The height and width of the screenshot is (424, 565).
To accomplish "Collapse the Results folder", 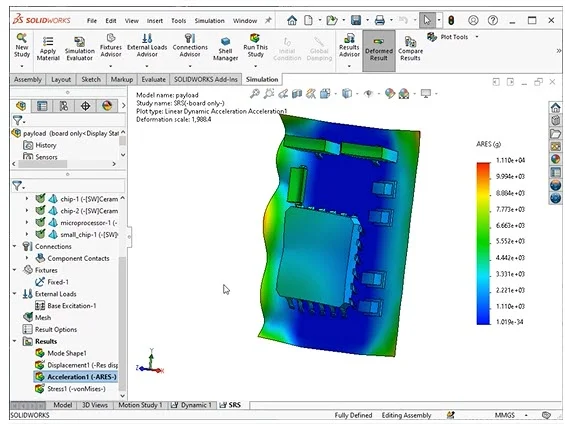I will coord(15,341).
